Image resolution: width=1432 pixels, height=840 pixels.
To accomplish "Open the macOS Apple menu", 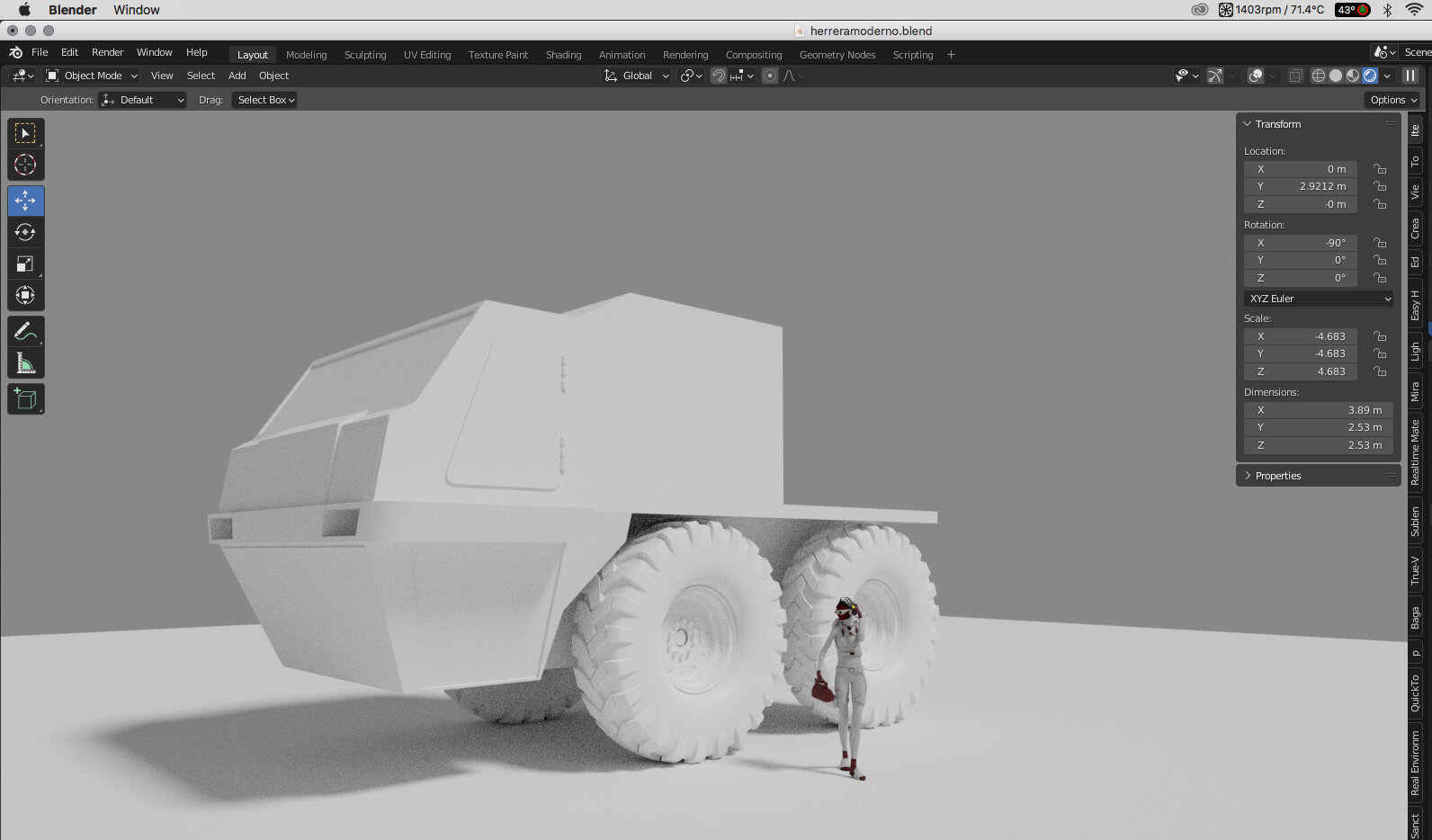I will (24, 10).
